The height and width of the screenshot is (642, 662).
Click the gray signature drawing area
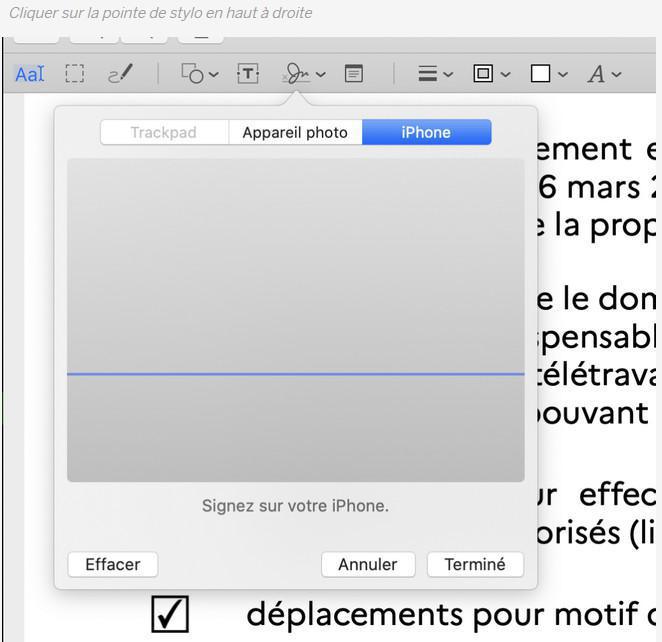pos(295,260)
